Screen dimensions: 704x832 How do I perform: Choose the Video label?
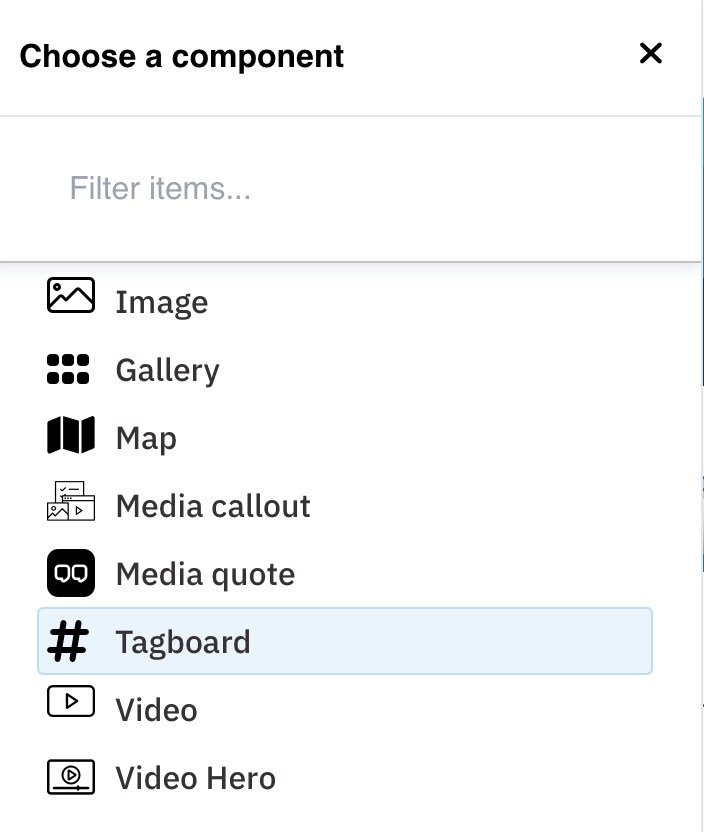click(x=156, y=711)
